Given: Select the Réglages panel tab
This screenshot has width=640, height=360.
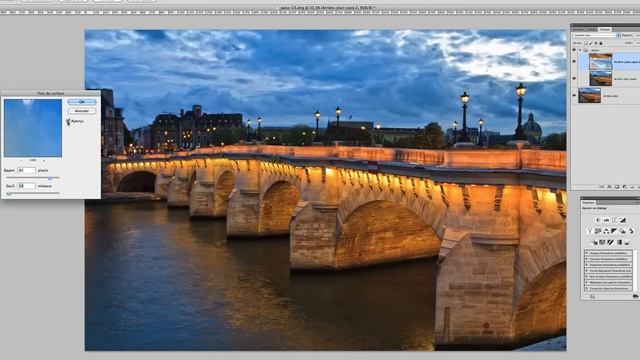Looking at the screenshot, I should coord(589,202).
